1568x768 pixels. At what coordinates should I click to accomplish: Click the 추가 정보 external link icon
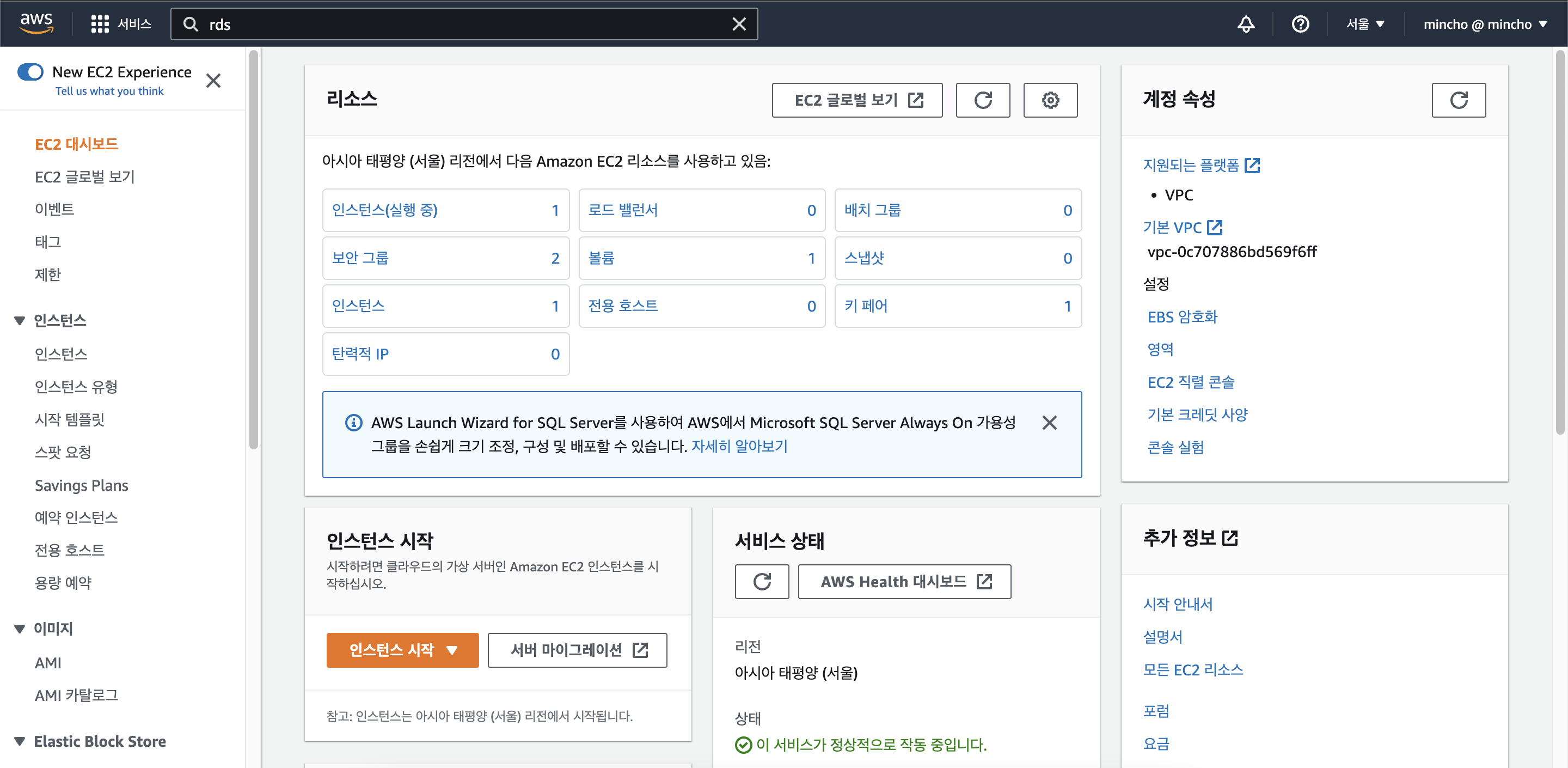pyautogui.click(x=1230, y=538)
